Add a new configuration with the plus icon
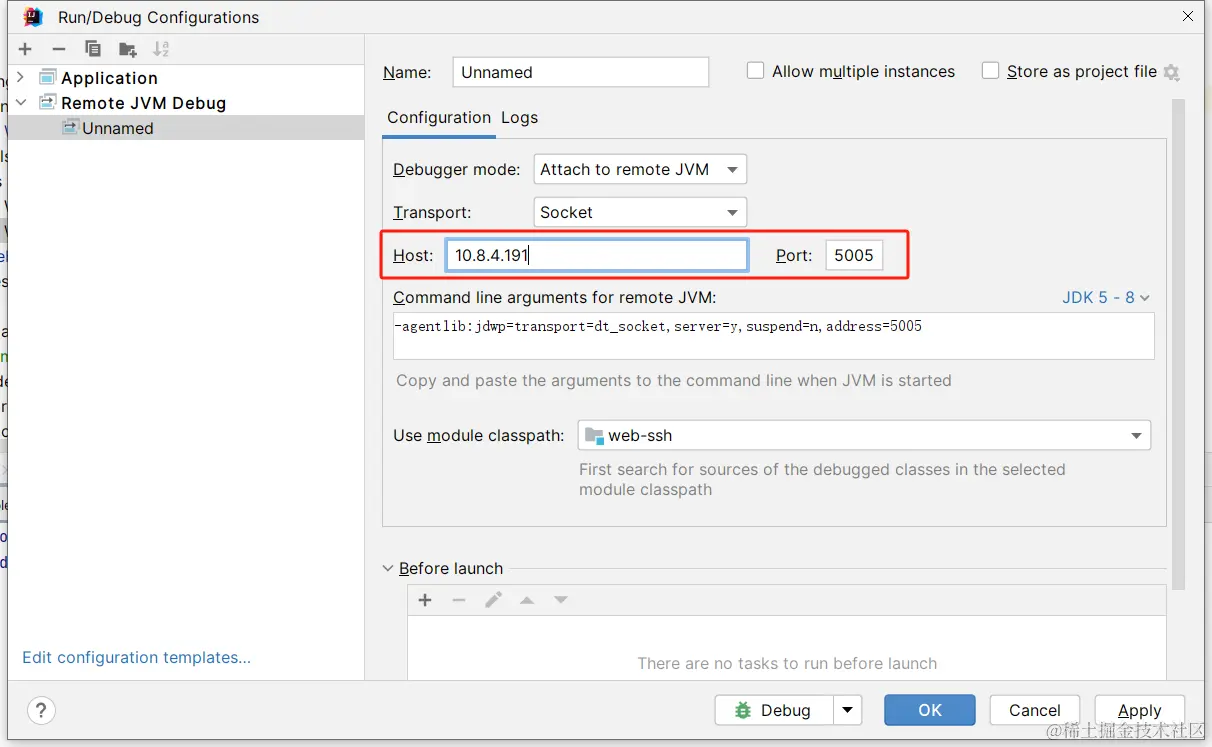The height and width of the screenshot is (747, 1212). (25, 49)
